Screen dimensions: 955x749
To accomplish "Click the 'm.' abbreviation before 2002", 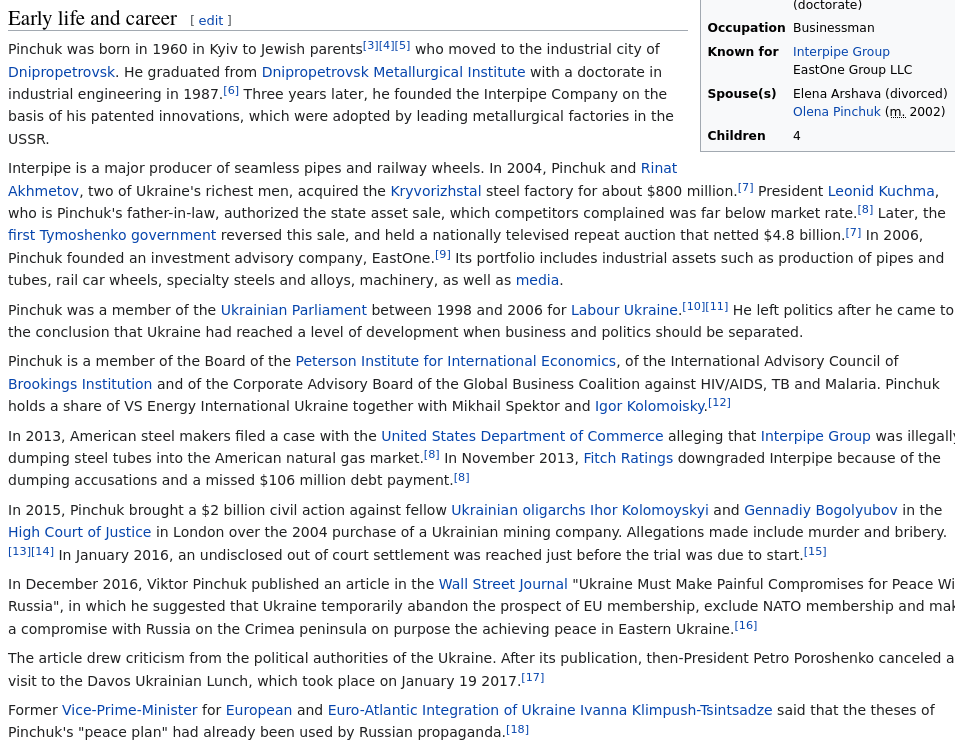I will [898, 112].
